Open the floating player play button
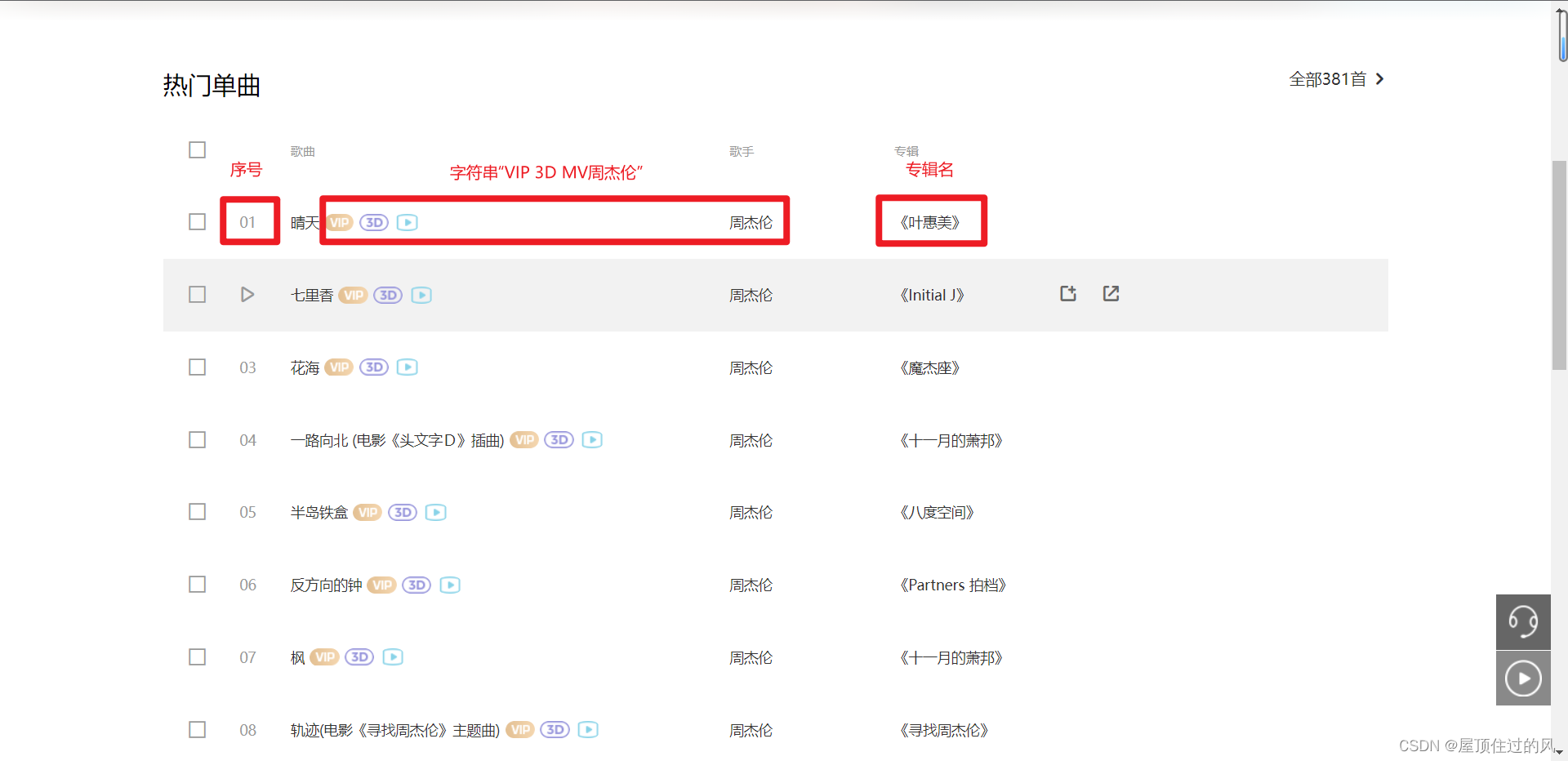Image resolution: width=1568 pixels, height=761 pixels. click(1523, 679)
